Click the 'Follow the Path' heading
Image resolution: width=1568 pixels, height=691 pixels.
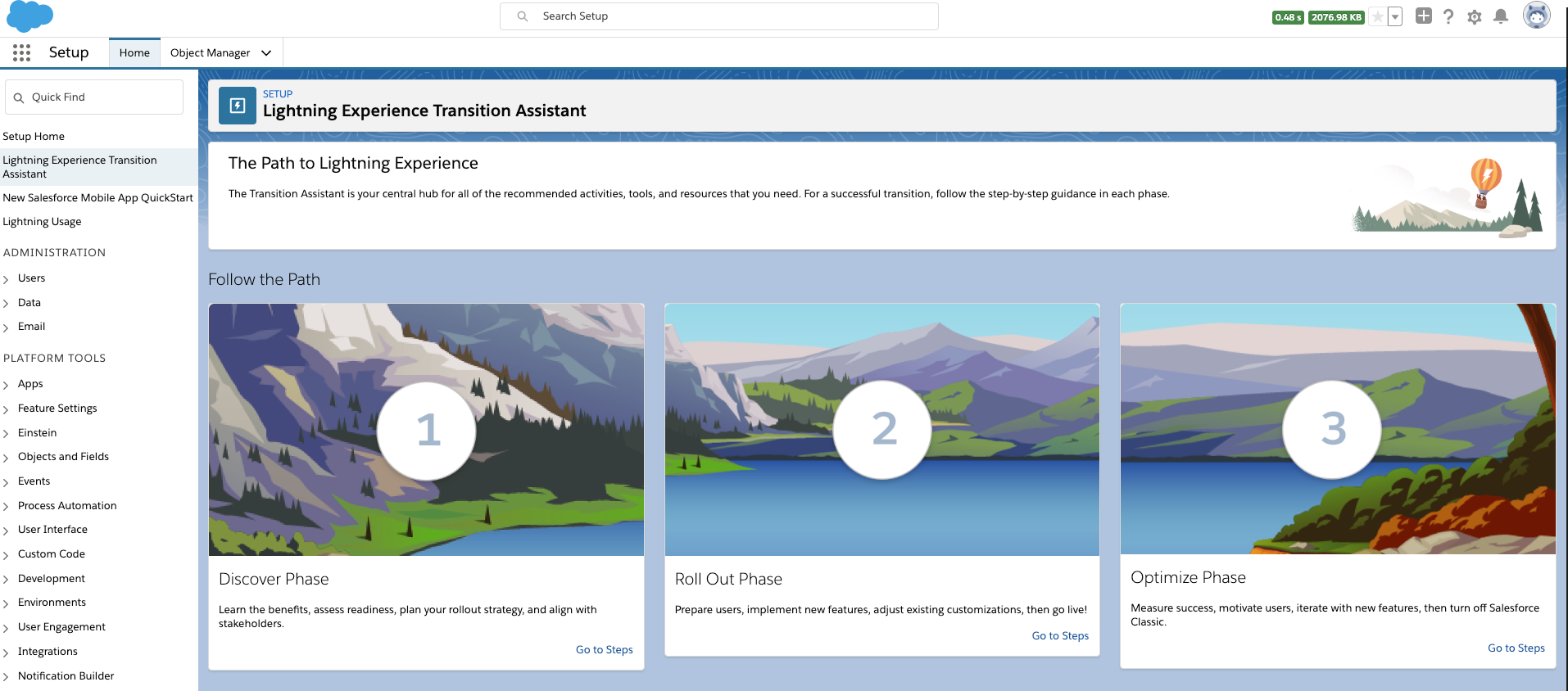click(x=264, y=279)
